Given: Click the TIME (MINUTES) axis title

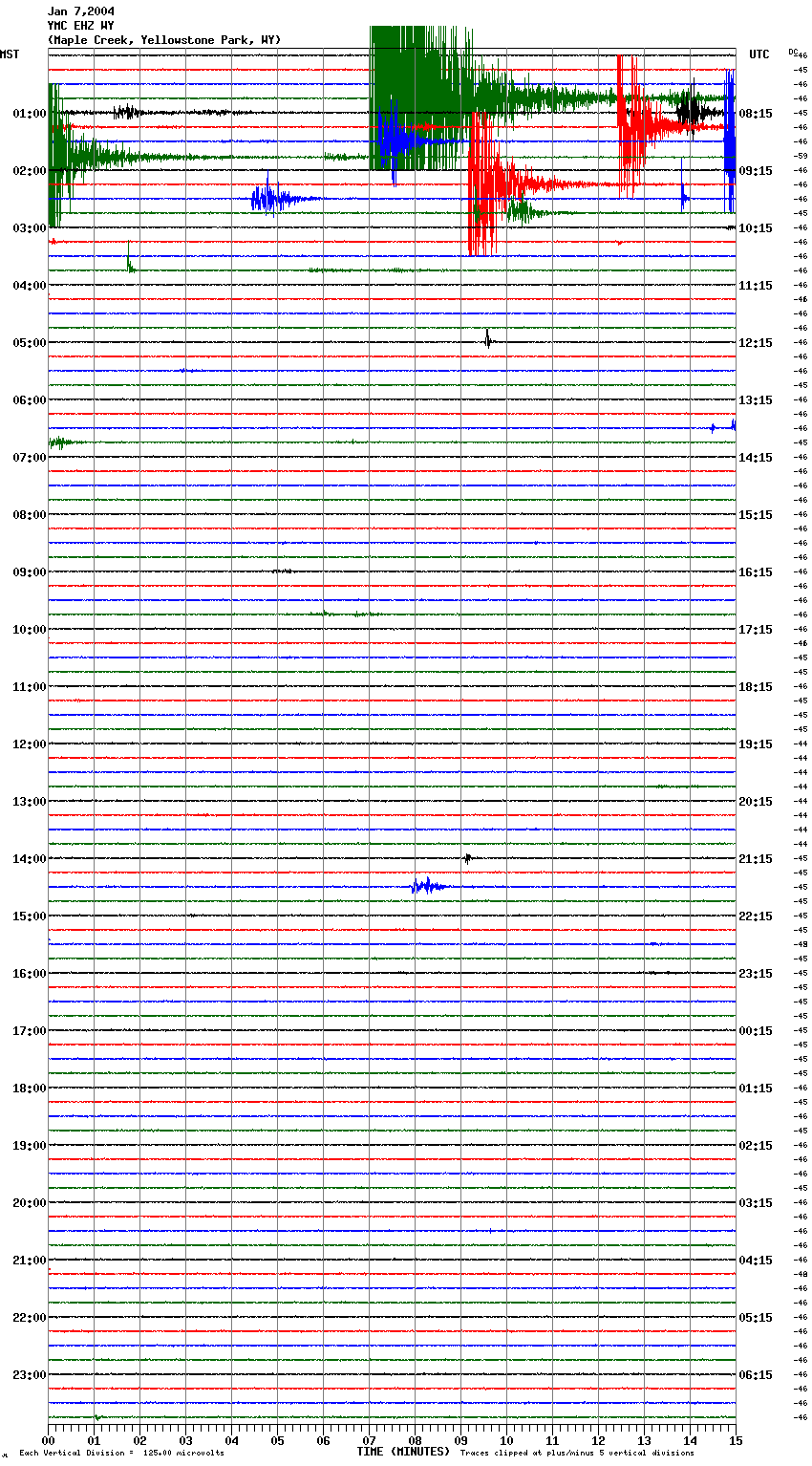Looking at the screenshot, I should [403, 1452].
